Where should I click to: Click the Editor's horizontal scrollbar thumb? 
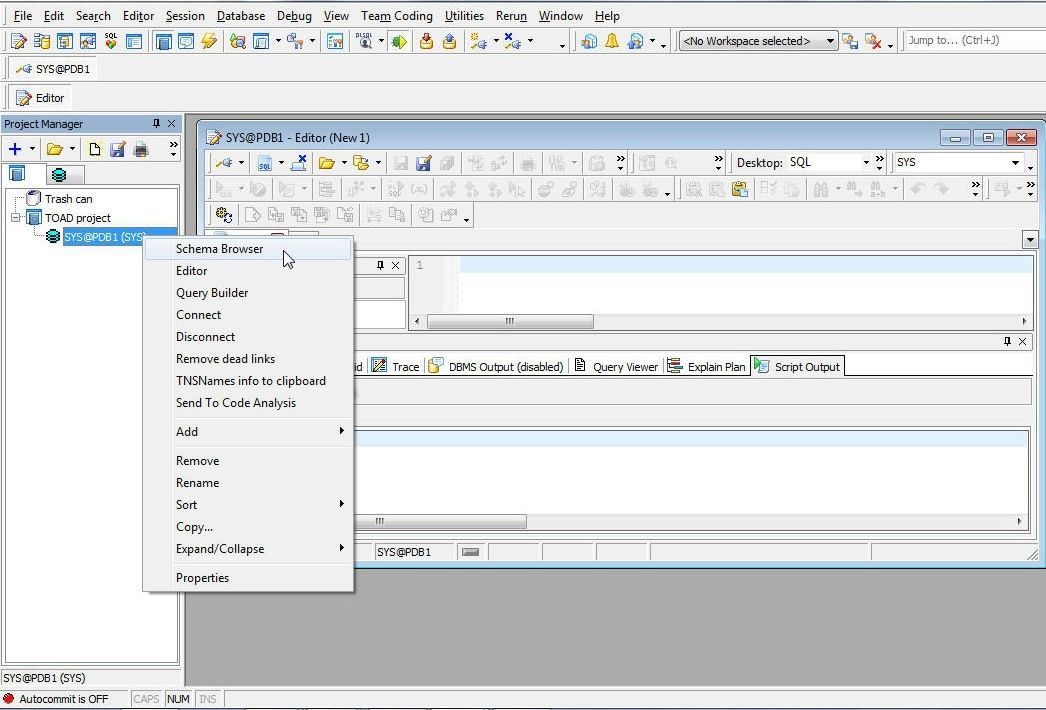(x=510, y=322)
